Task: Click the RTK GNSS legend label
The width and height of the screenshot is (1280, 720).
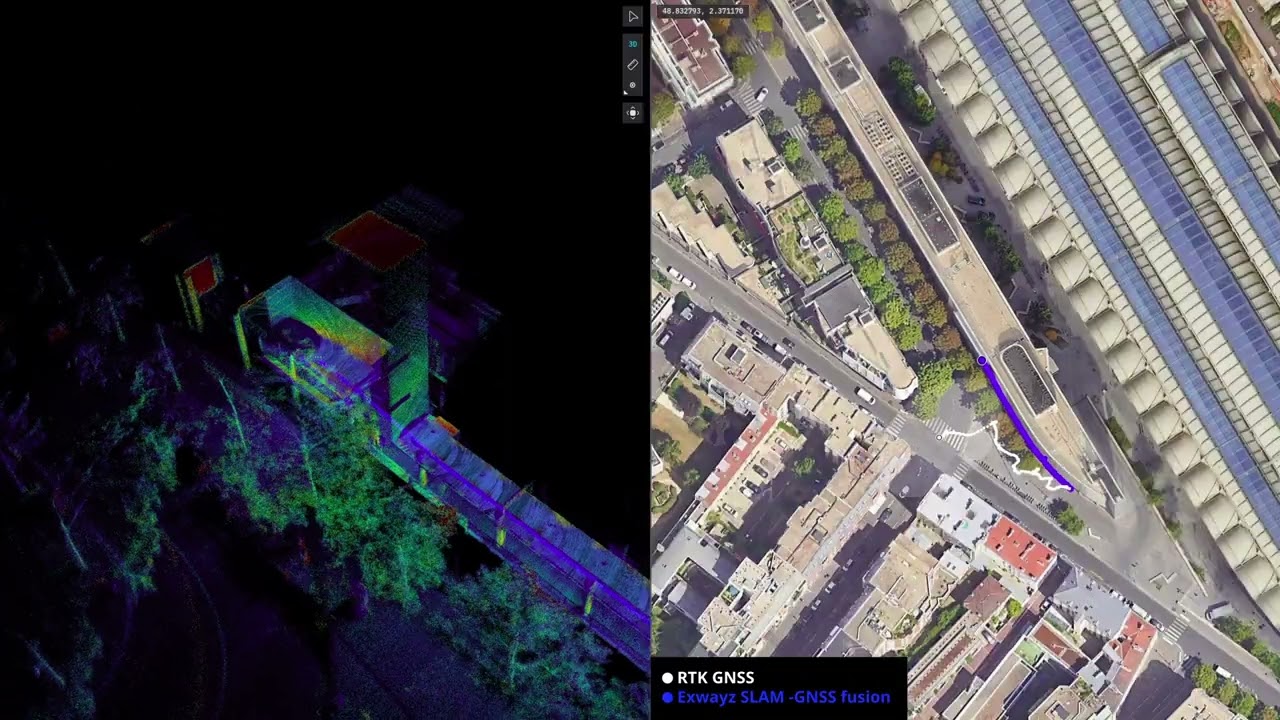Action: coord(715,678)
